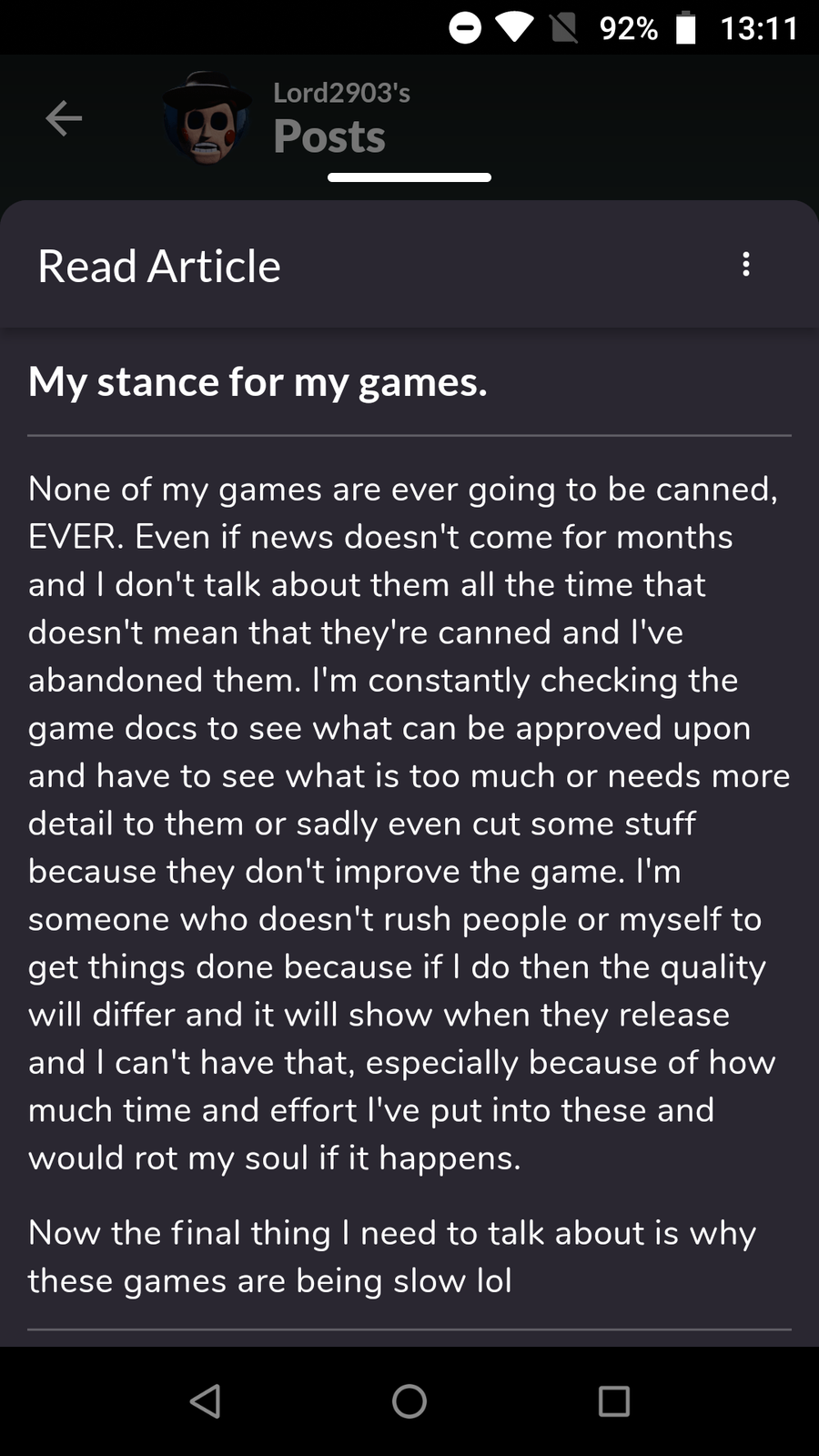Tap the white indicator bar under Posts
Image resolution: width=819 pixels, height=1456 pixels.
(x=409, y=177)
